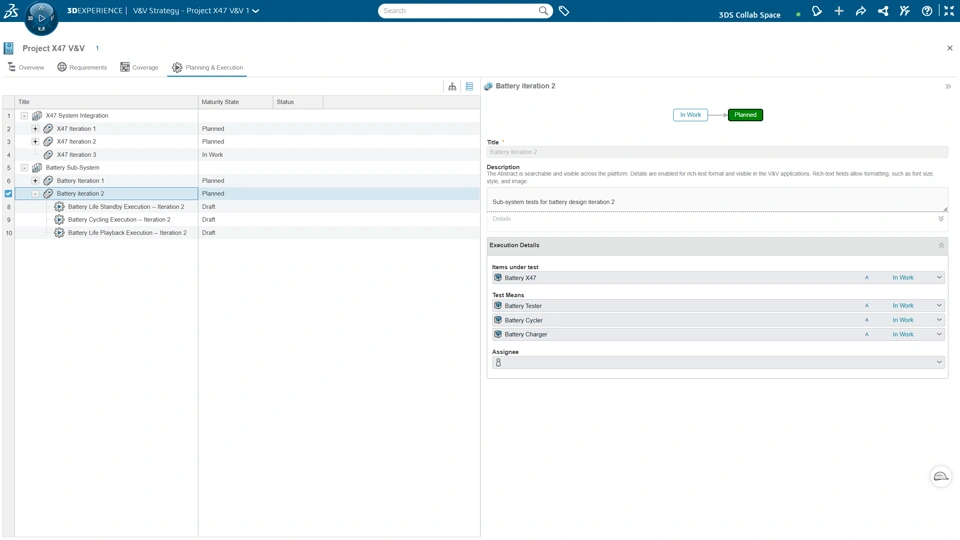
Task: Click the In Work link for Battery Cycler
Action: pyautogui.click(x=902, y=320)
